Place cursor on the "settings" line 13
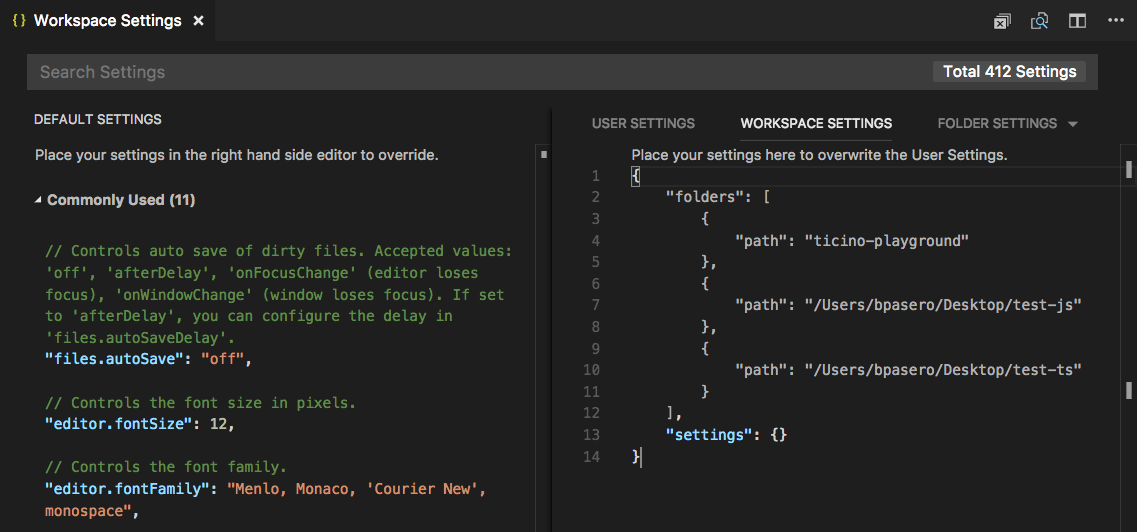The height and width of the screenshot is (532, 1137). click(730, 435)
